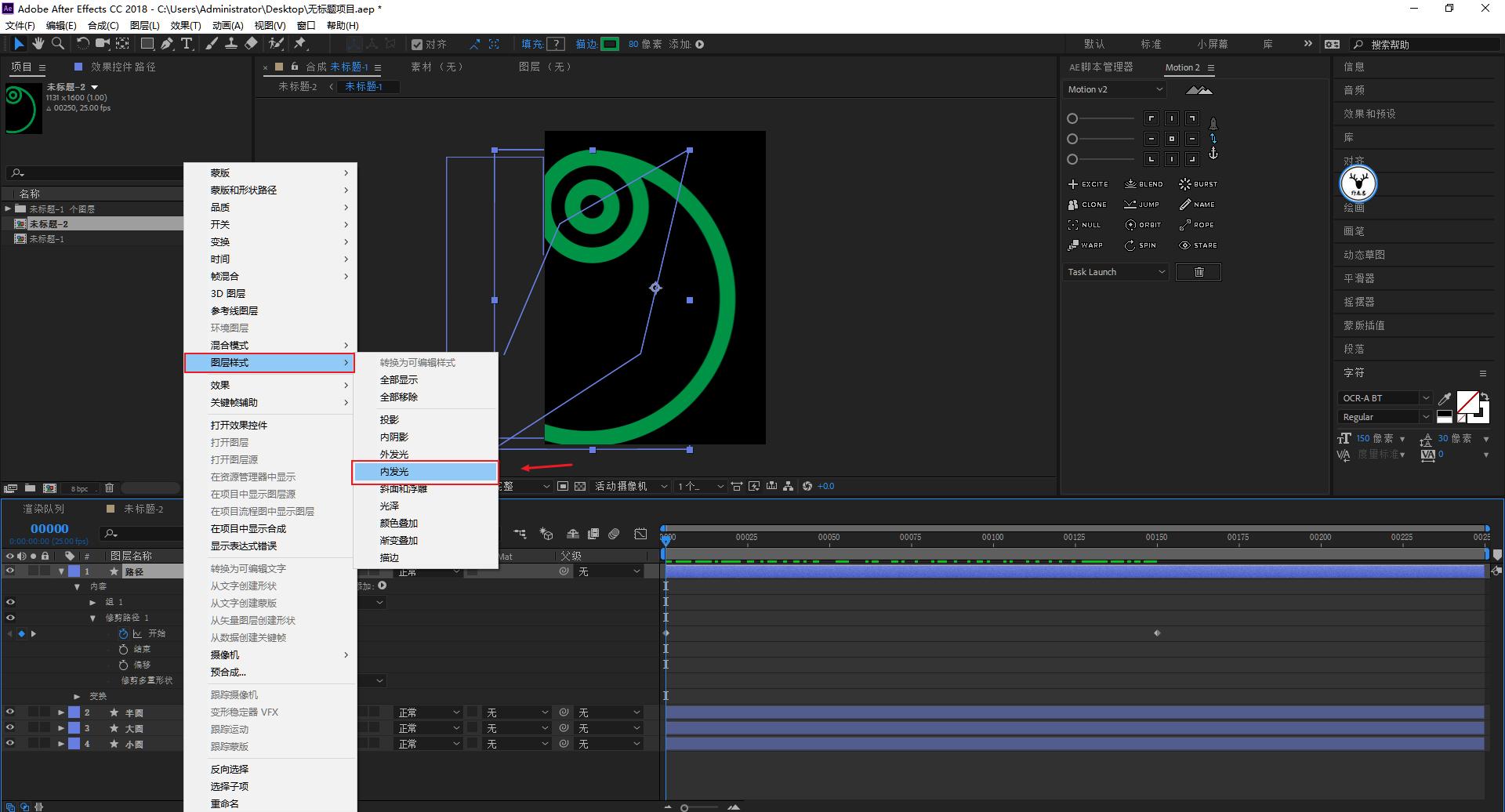The image size is (1505, 812).
Task: Click the BURST button in Motion 2
Action: (x=1198, y=184)
